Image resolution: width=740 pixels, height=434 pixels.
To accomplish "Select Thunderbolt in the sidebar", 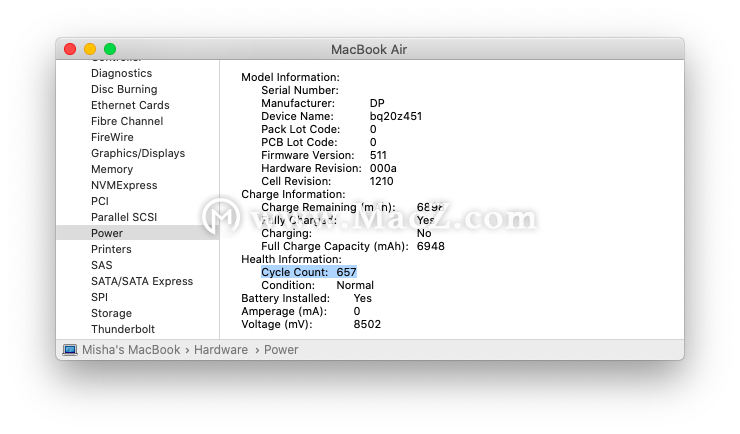I will coord(123,329).
